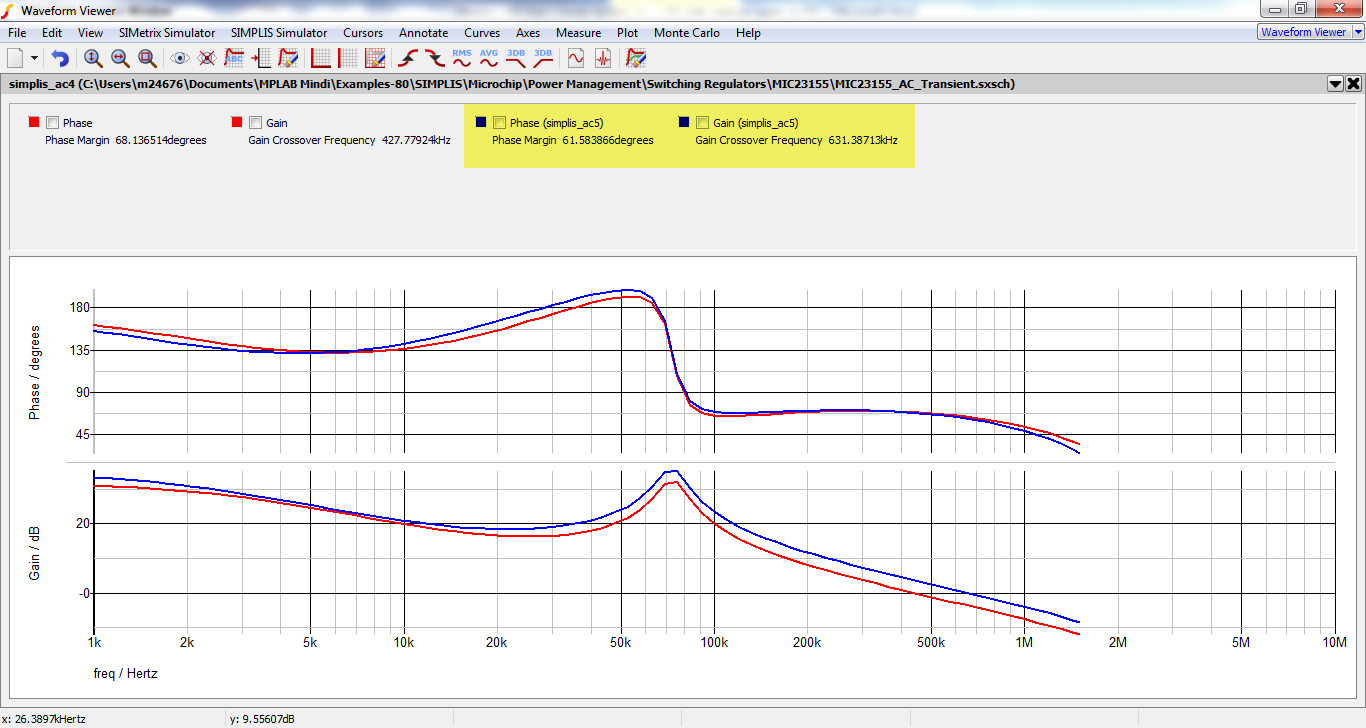Screen dimensions: 1366x728
Task: Click the Phase / degrees axis label
Action: point(34,372)
